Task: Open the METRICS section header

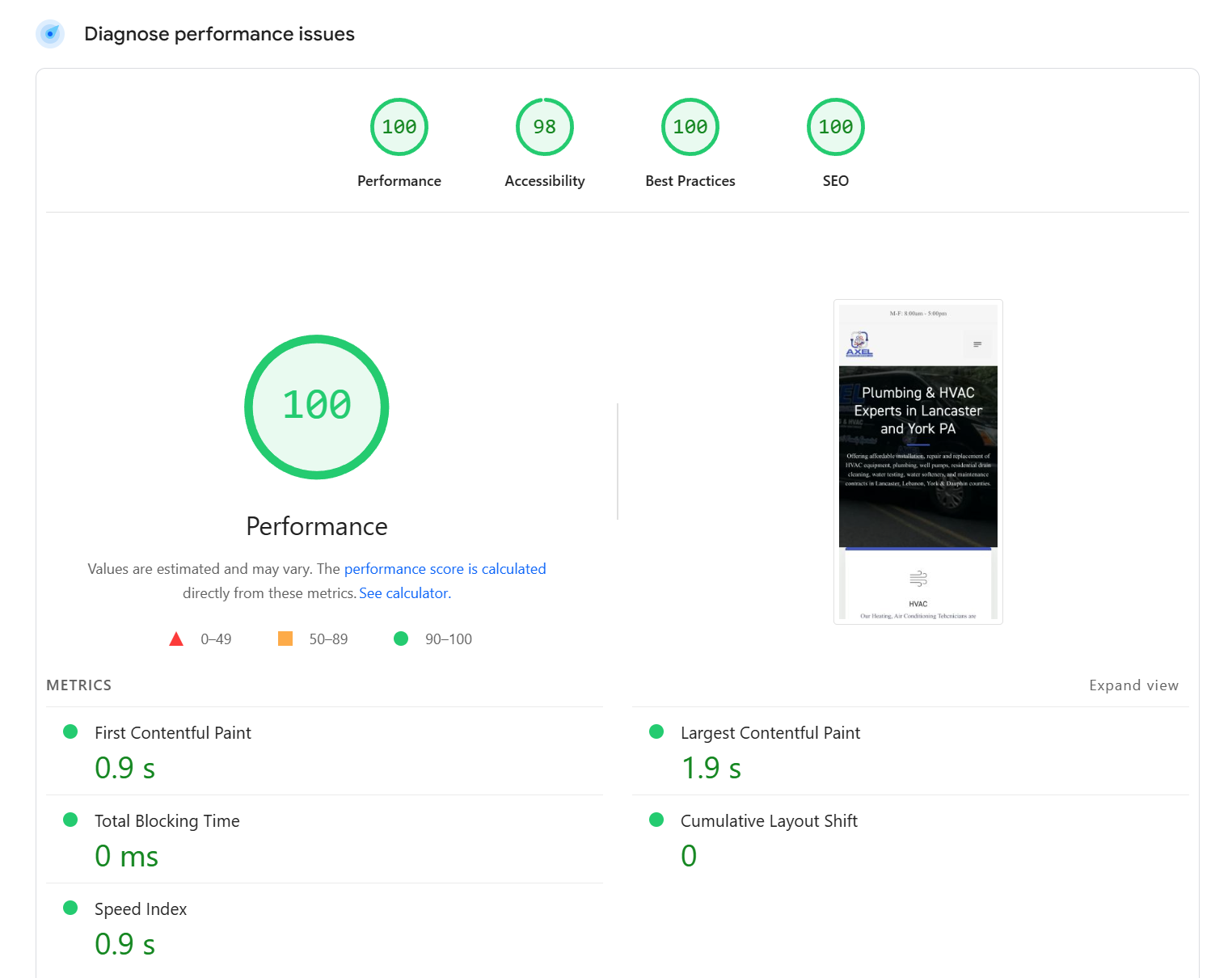Action: (78, 685)
